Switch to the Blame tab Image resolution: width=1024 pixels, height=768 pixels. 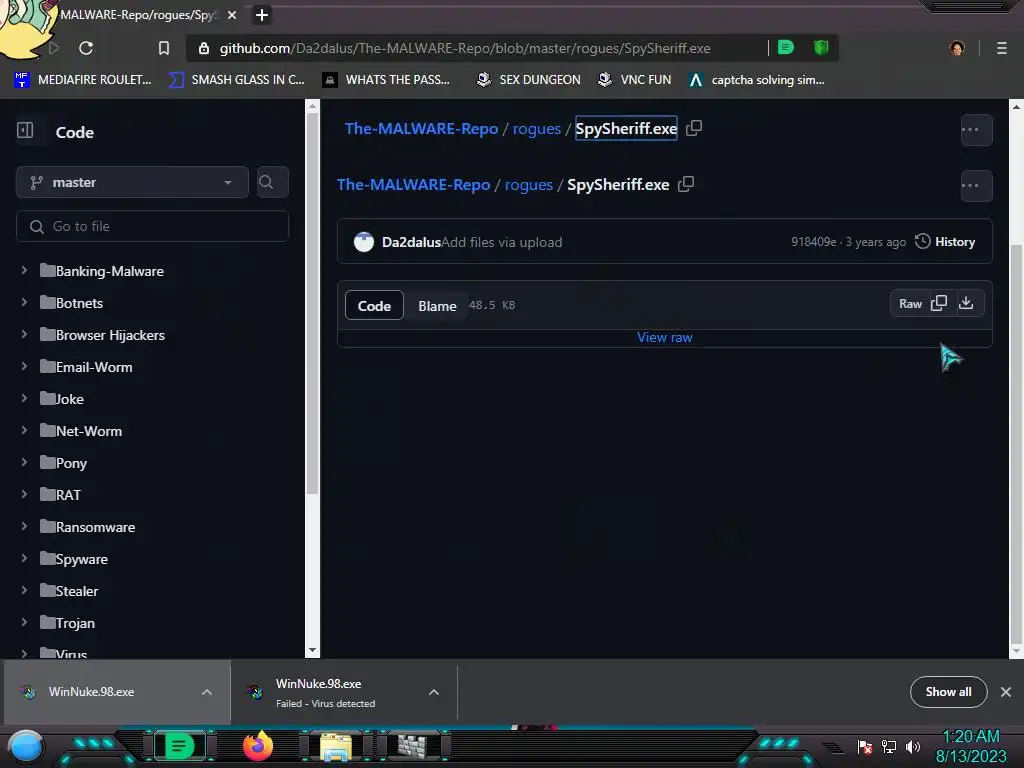tap(437, 306)
